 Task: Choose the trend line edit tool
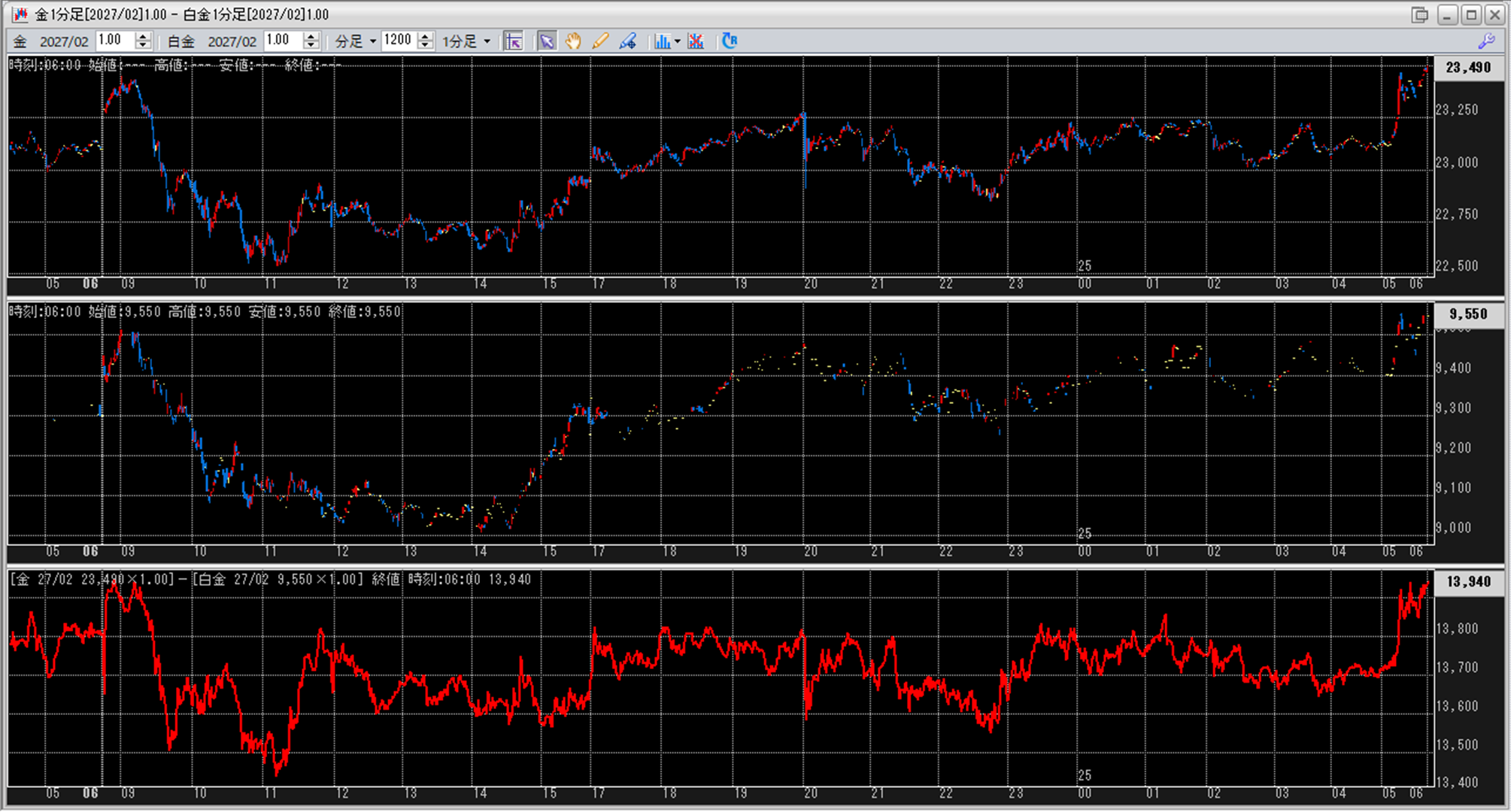point(627,41)
